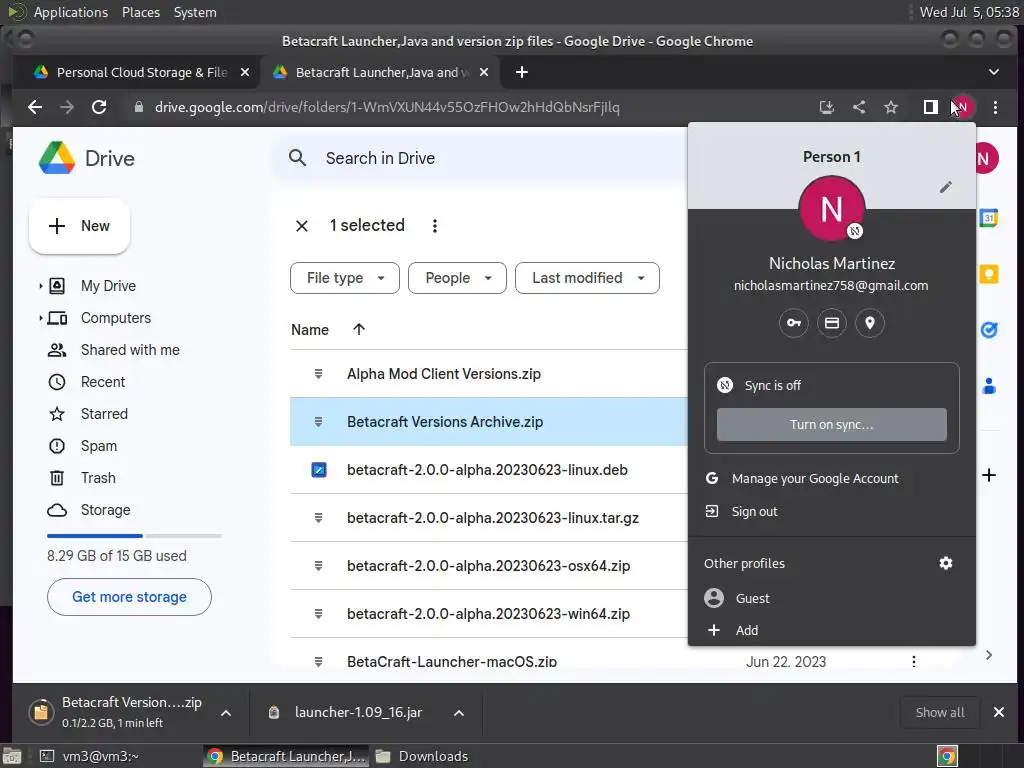1024x768 pixels.
Task: Open options for Betacraft Versions download
Action: (226, 713)
